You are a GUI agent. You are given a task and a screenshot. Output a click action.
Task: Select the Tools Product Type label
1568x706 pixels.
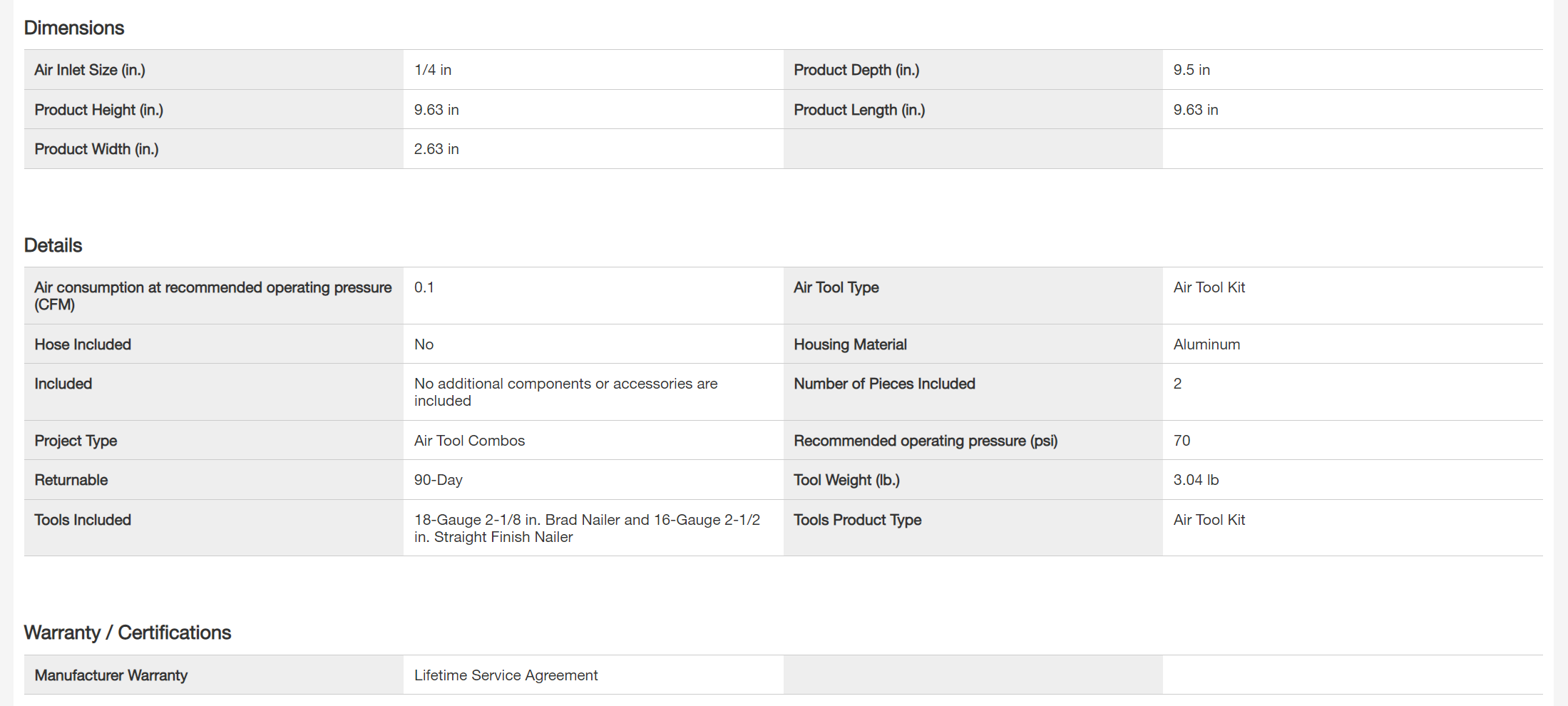pos(857,520)
